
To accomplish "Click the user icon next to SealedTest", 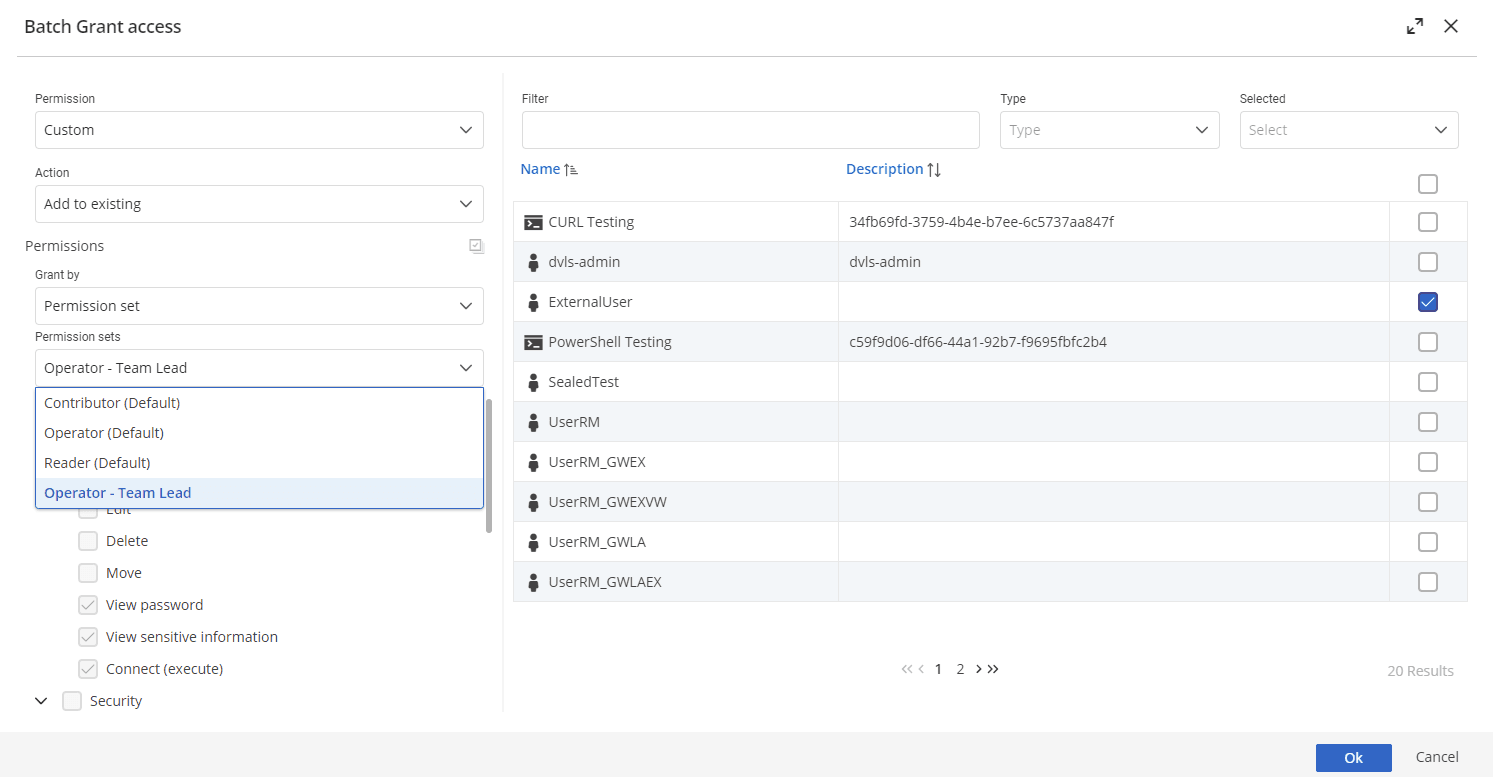I will click(532, 381).
